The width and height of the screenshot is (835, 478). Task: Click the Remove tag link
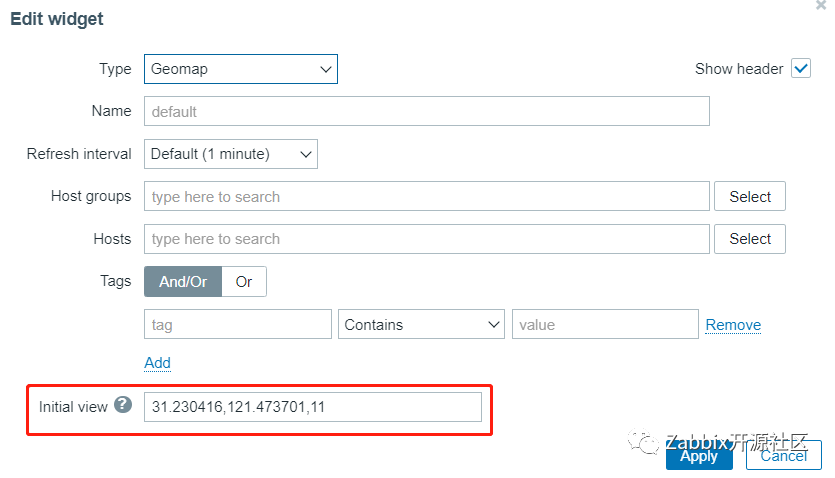point(733,325)
